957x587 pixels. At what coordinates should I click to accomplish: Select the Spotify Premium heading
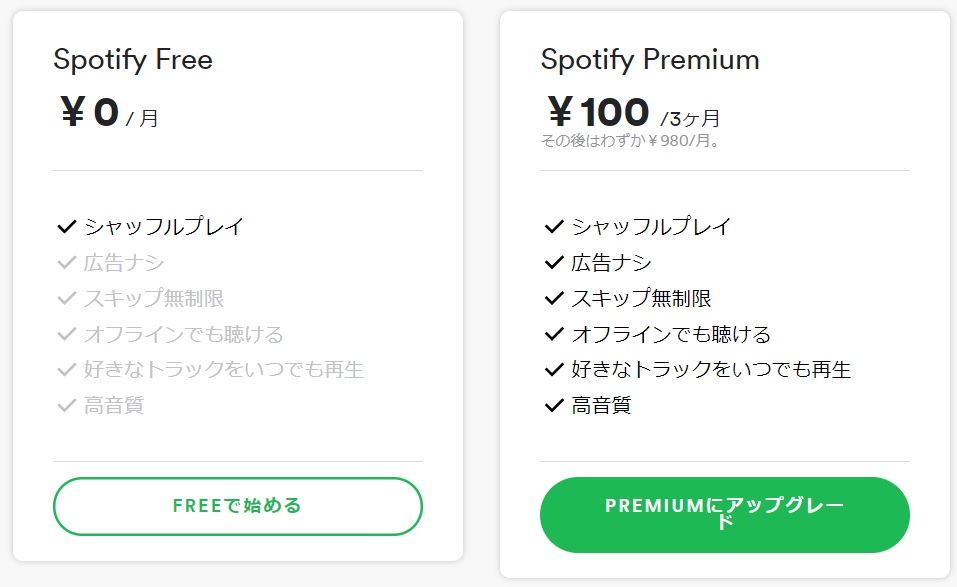coord(650,60)
